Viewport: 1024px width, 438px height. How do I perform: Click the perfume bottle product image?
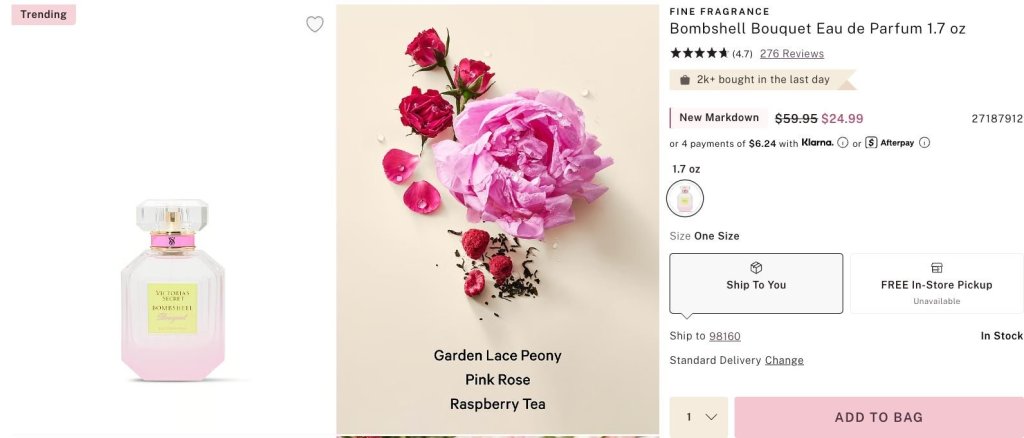pos(172,290)
